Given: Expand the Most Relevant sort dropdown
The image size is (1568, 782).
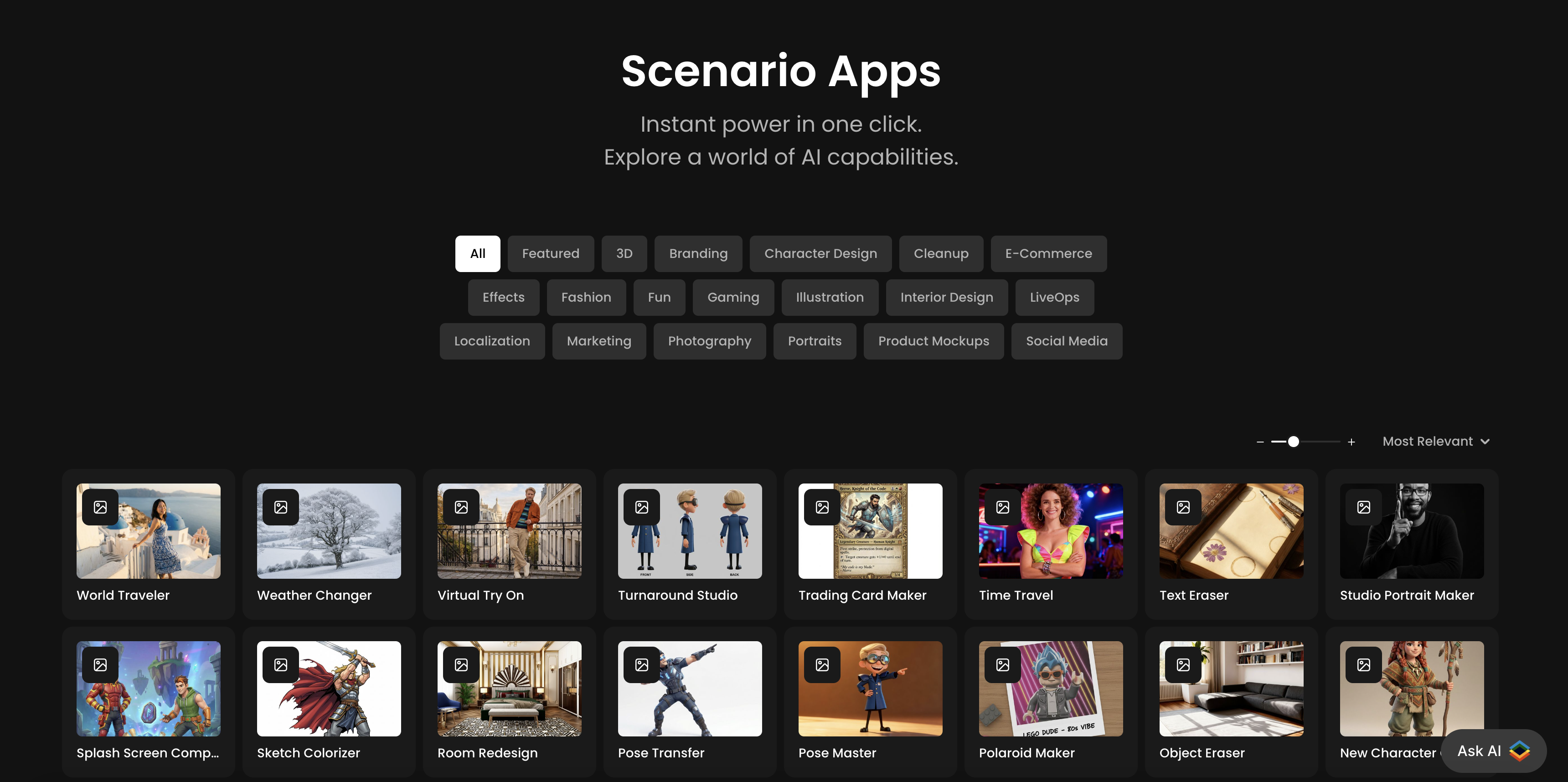Looking at the screenshot, I should coord(1435,442).
